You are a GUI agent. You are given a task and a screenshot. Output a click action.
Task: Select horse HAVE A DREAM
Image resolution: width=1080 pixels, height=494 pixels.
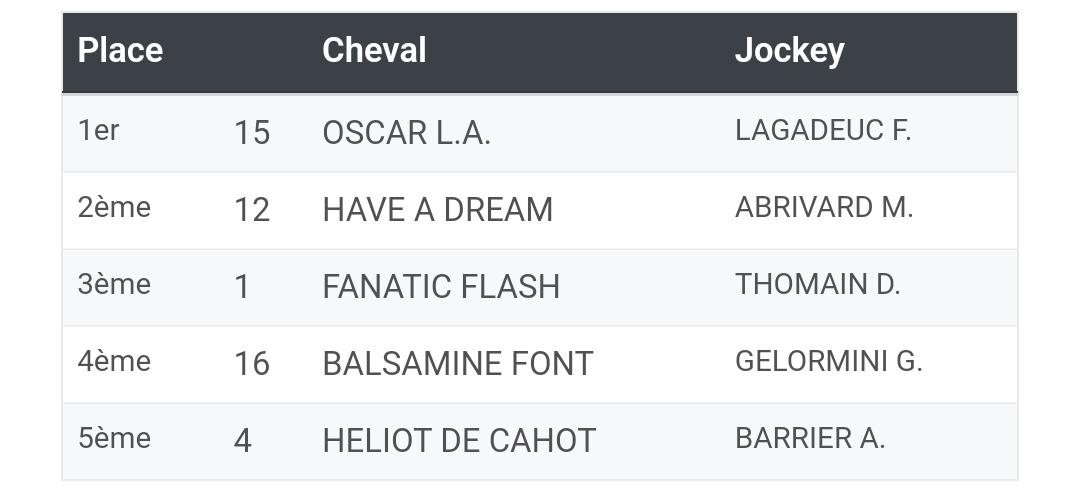click(x=437, y=210)
